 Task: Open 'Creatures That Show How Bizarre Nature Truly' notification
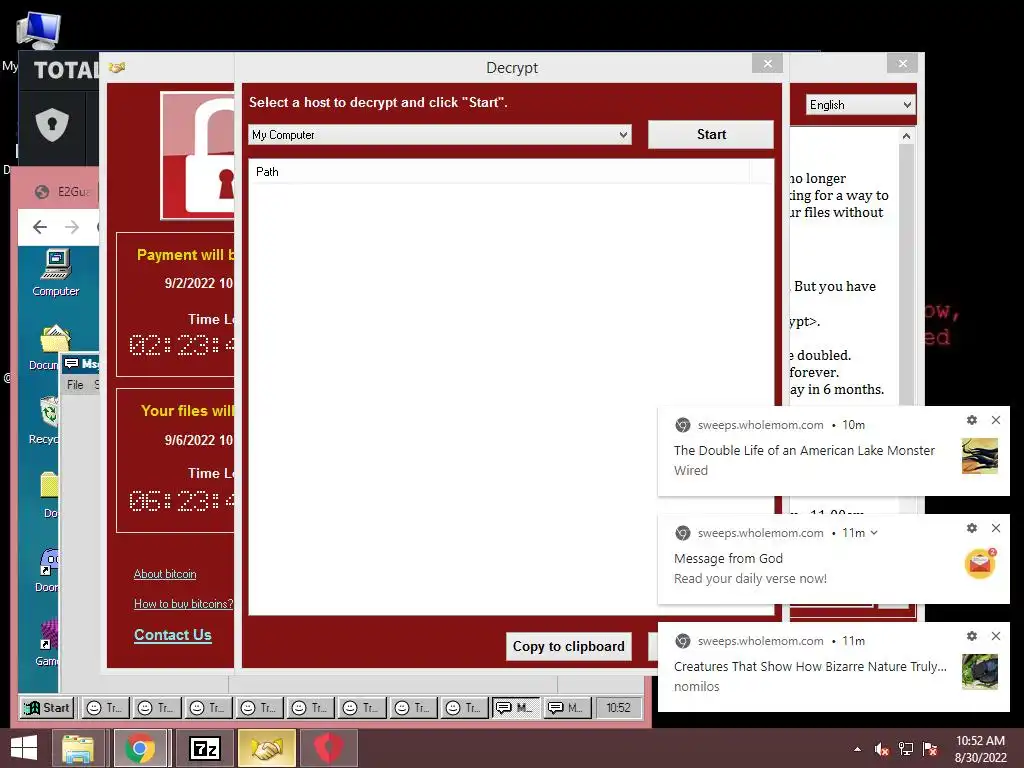point(810,666)
